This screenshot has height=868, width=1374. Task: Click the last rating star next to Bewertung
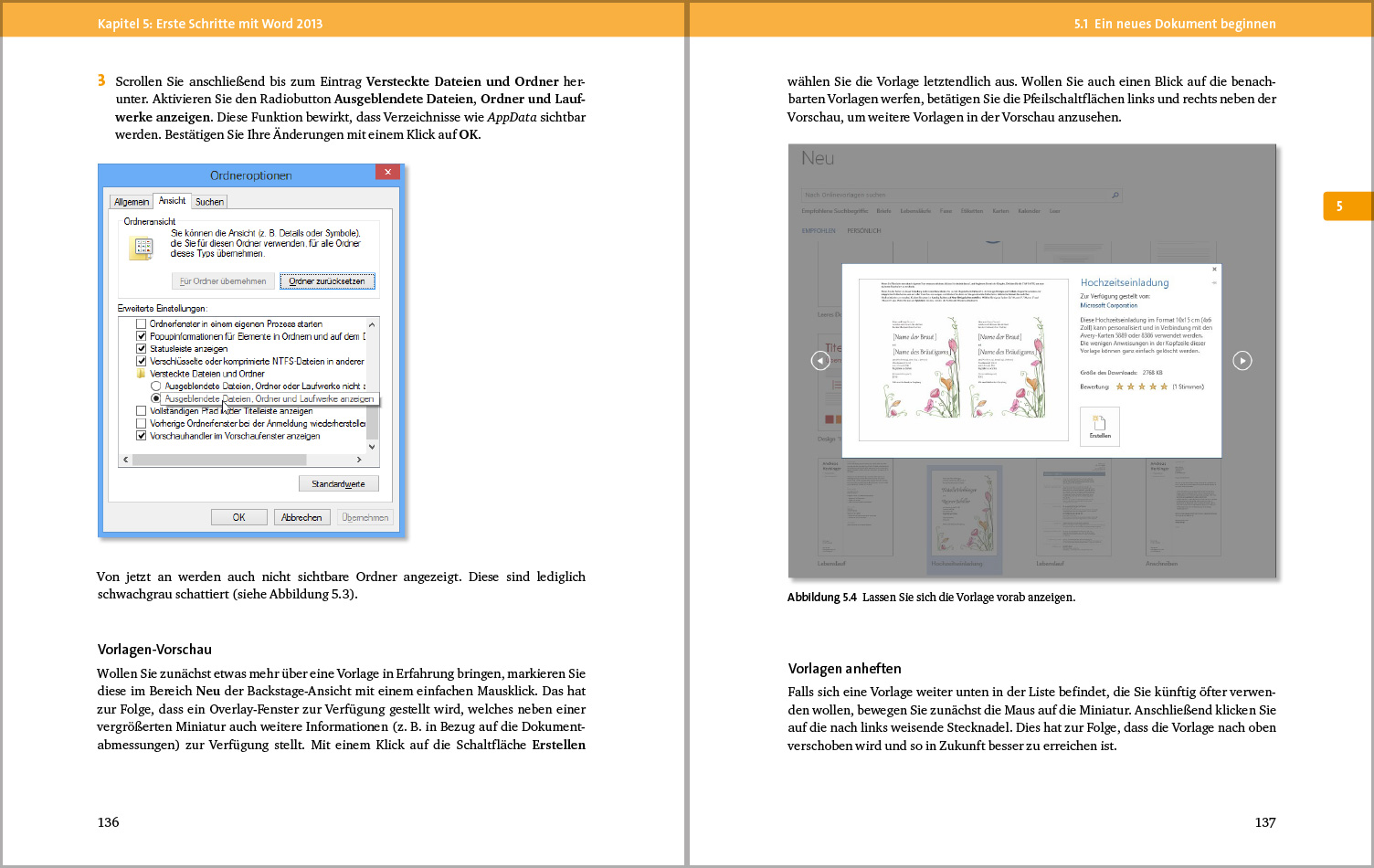pyautogui.click(x=1164, y=386)
